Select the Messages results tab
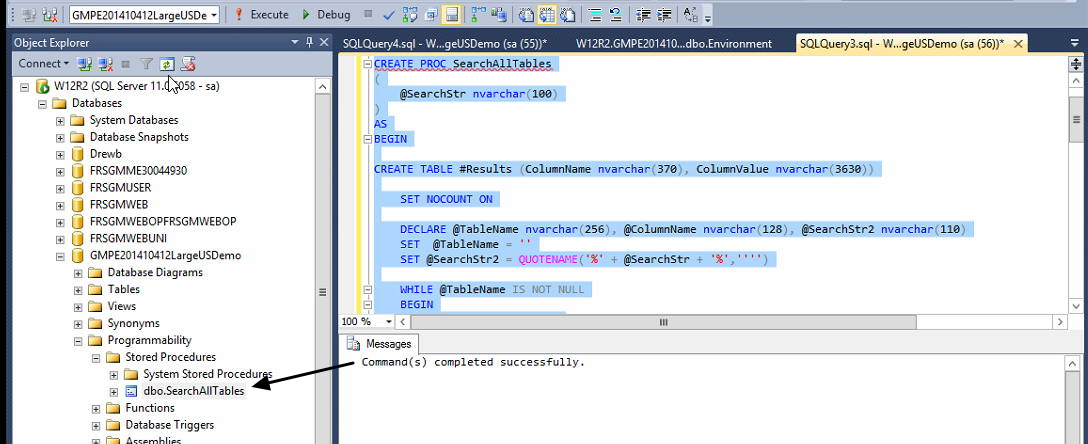Screen dimensions: 1088x444 coord(381,343)
